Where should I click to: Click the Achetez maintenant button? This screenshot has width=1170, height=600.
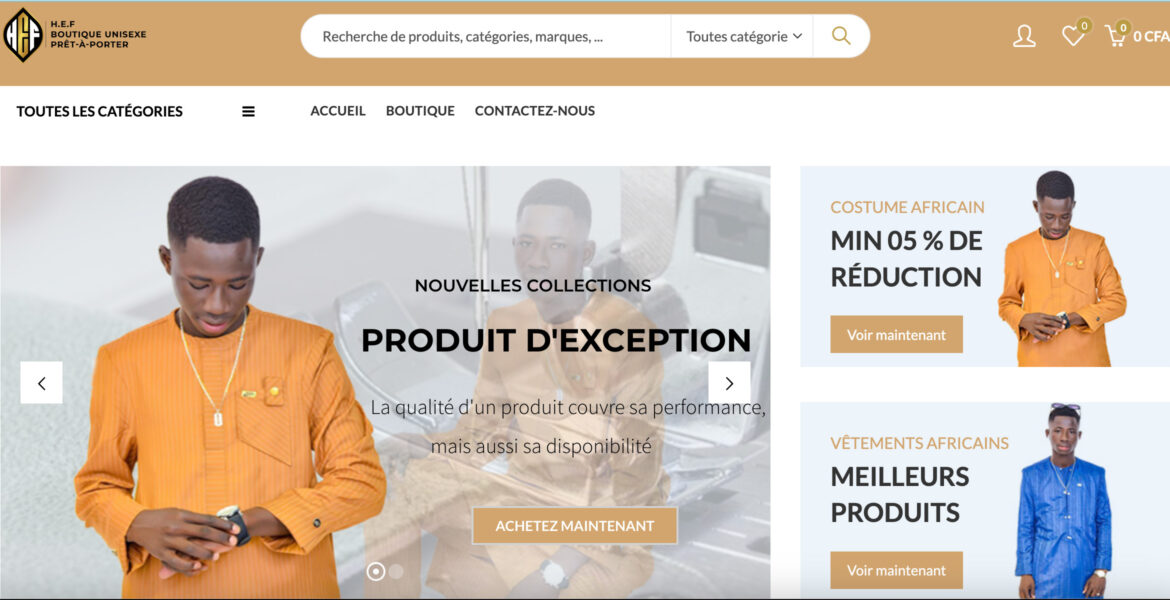[x=575, y=525]
